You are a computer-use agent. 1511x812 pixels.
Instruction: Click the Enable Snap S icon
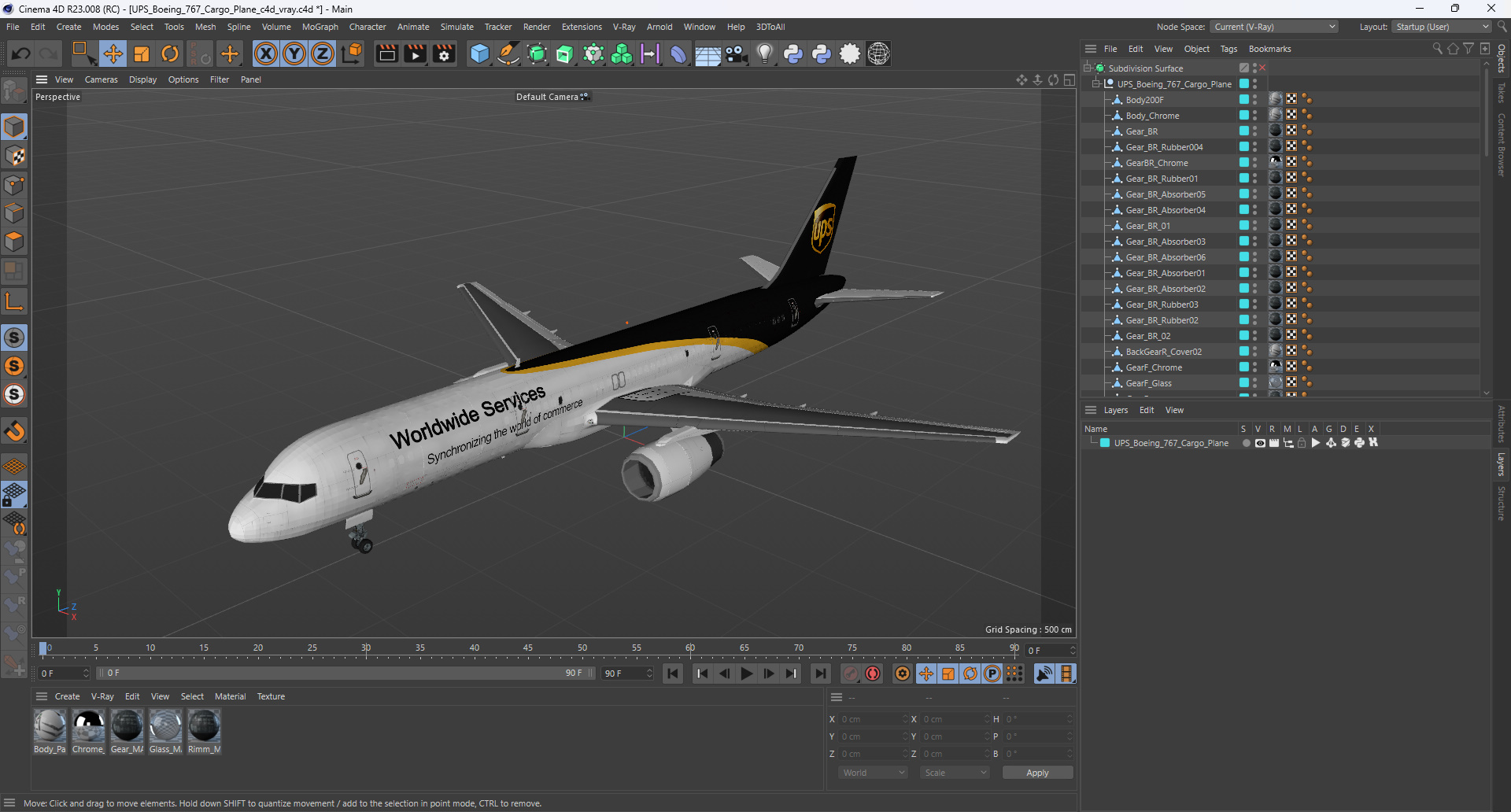[x=14, y=338]
